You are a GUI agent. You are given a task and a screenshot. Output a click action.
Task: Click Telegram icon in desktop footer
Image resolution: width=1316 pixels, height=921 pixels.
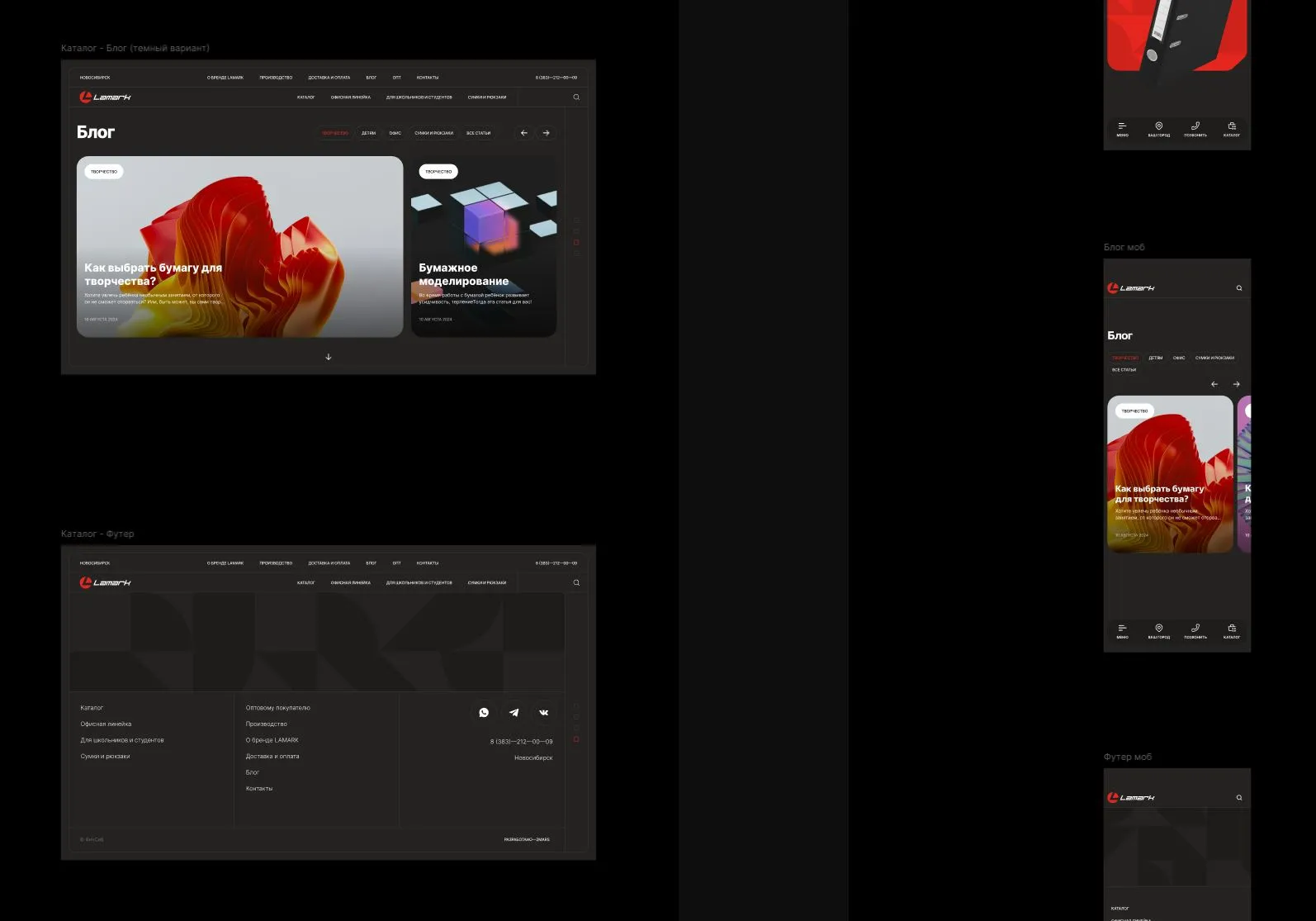point(514,712)
